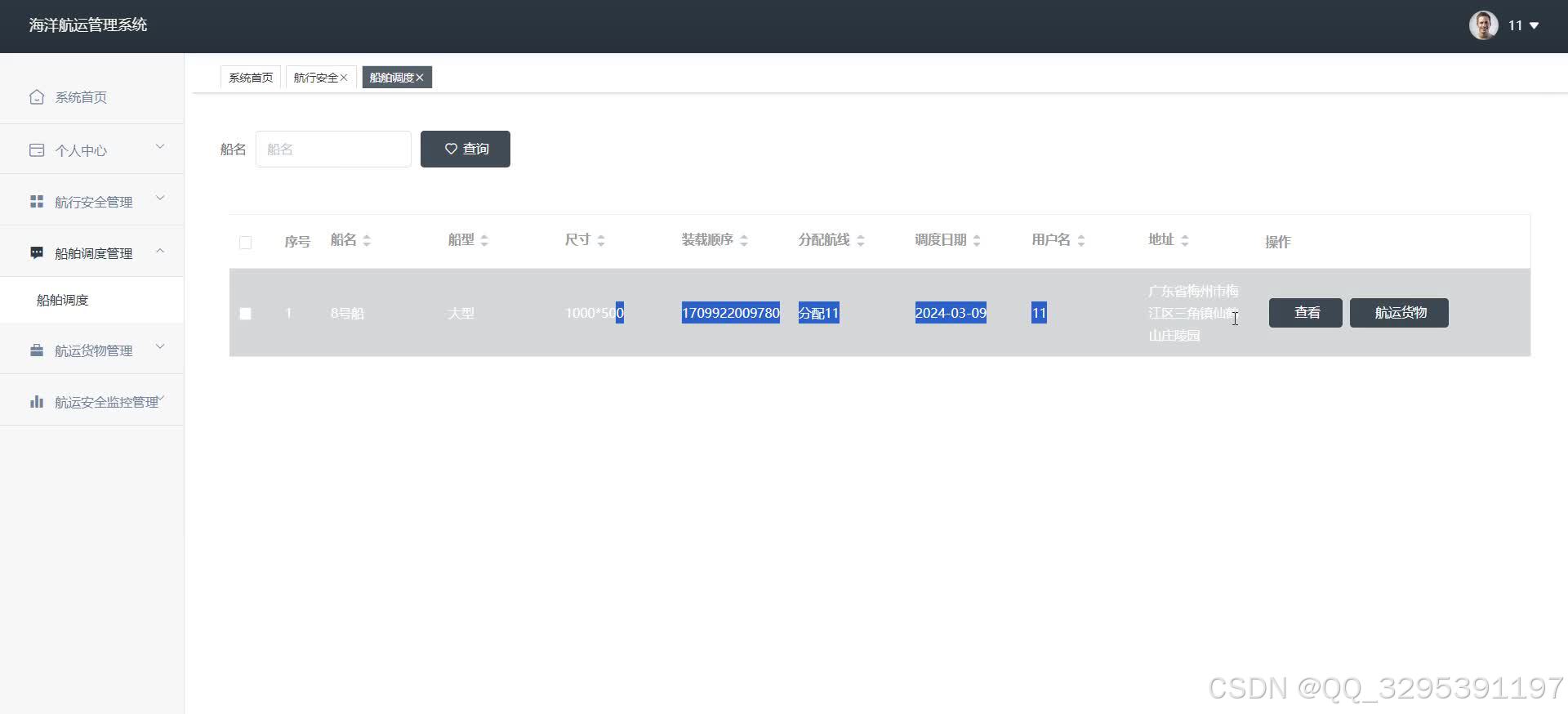Click the 2024-03-09 date cell
The height and width of the screenshot is (714, 1568).
(x=951, y=313)
